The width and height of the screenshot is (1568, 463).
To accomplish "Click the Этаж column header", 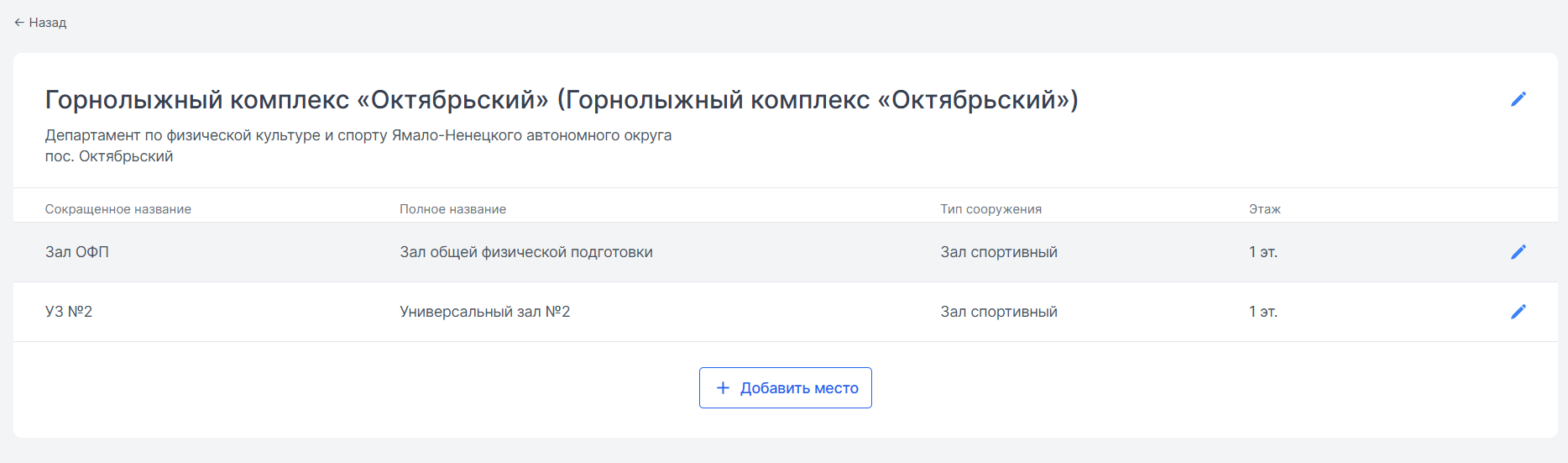I will coord(1264,209).
